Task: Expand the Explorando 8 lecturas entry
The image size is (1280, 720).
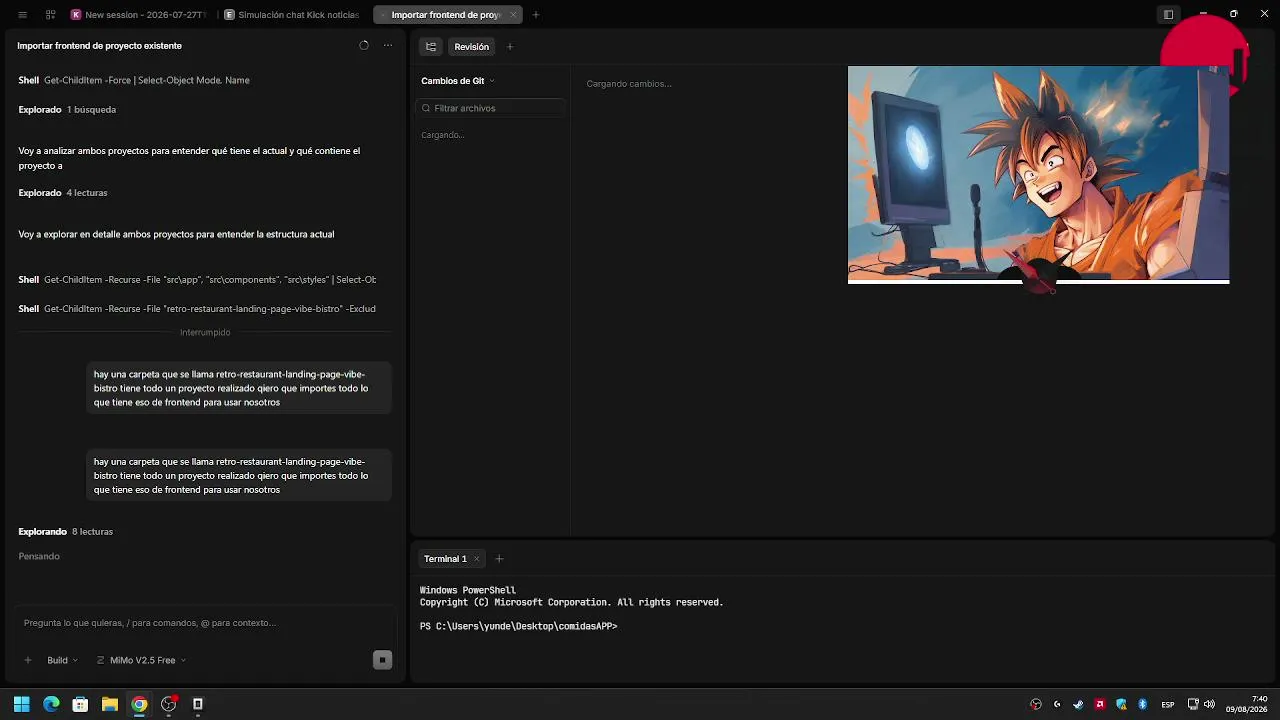Action: coord(66,532)
